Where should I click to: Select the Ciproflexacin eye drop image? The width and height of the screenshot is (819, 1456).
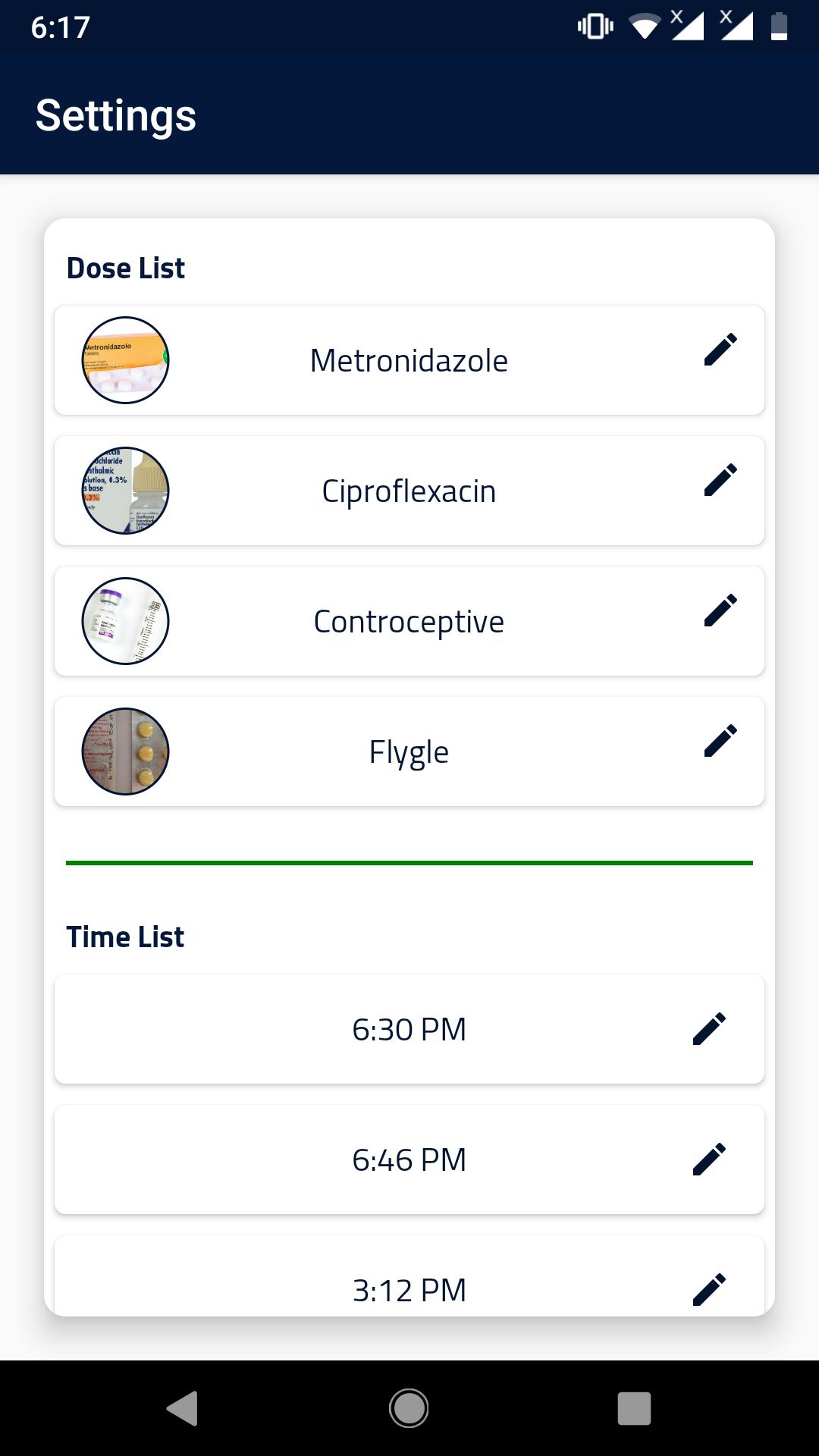click(125, 491)
